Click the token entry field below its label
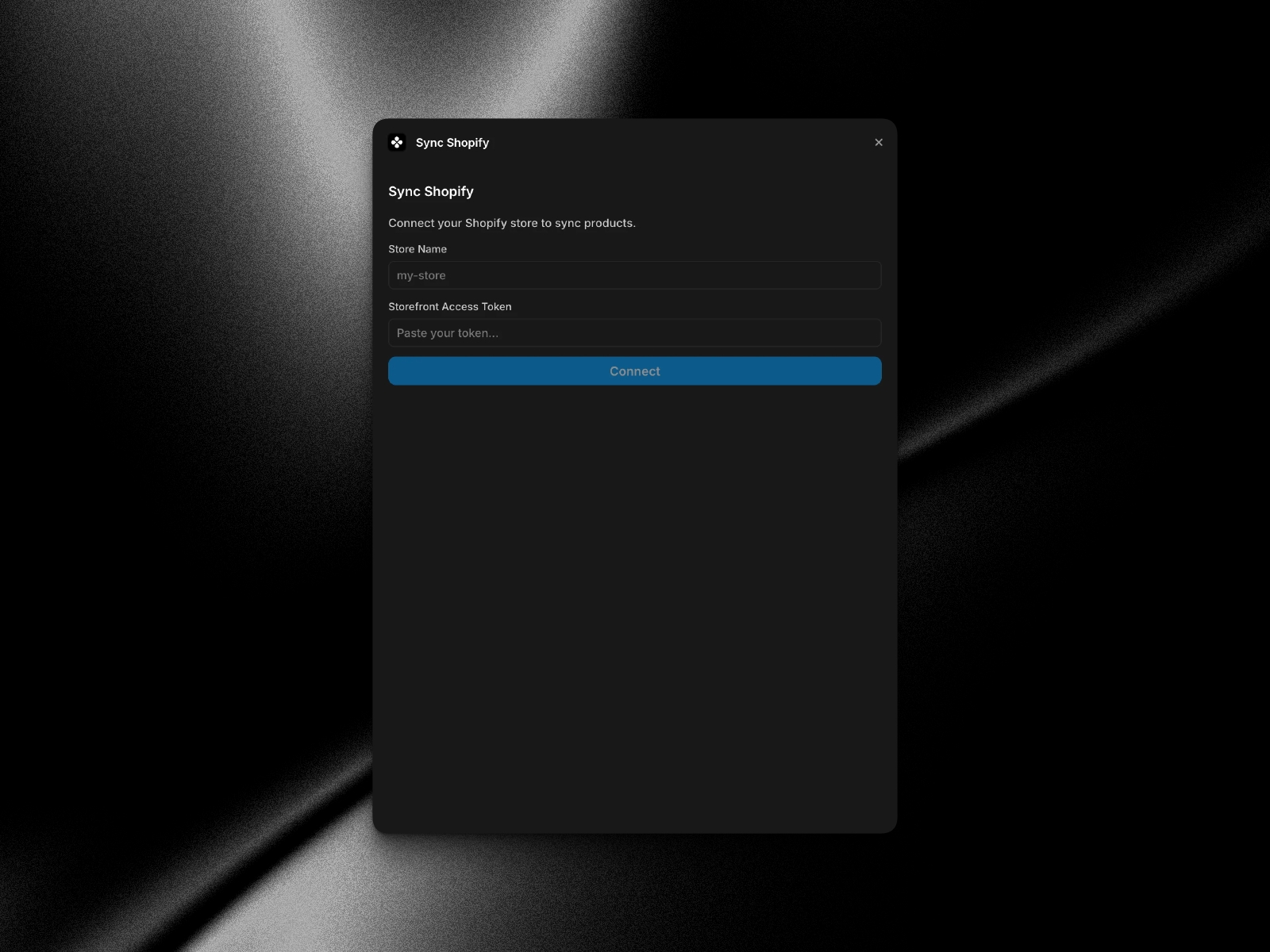This screenshot has height=952, width=1270. click(634, 332)
